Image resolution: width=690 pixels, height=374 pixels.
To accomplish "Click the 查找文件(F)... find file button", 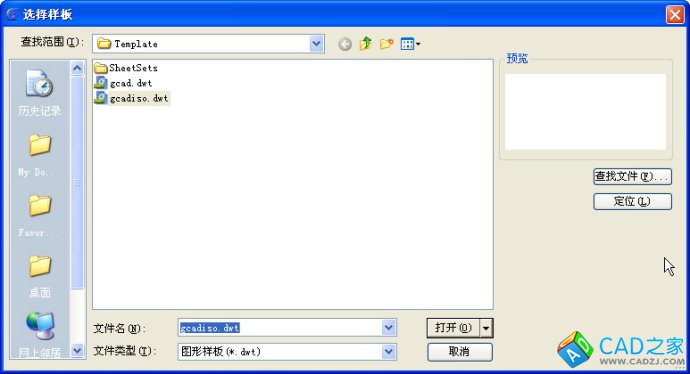I will (x=632, y=177).
